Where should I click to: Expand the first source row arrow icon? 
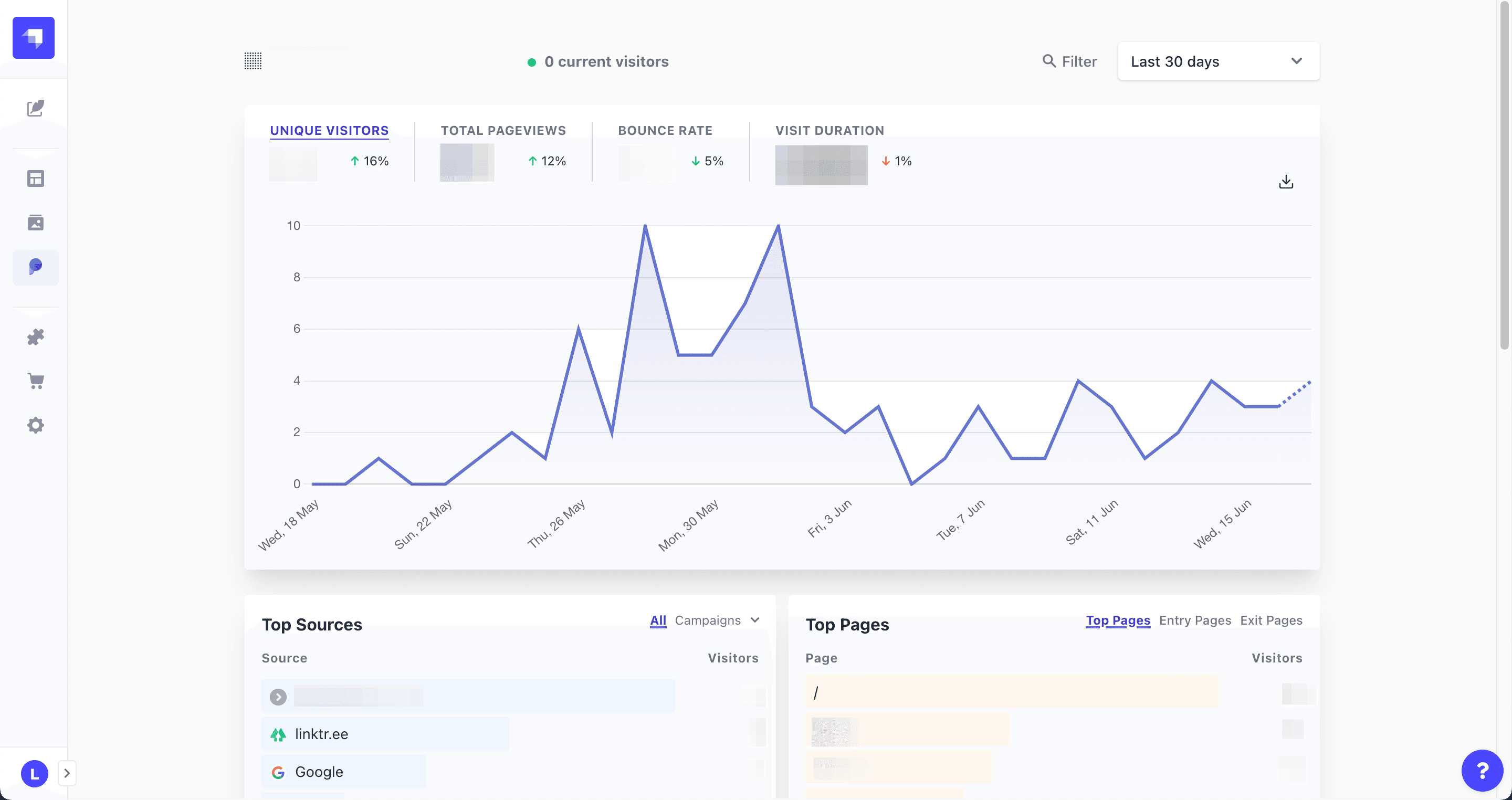pos(278,697)
